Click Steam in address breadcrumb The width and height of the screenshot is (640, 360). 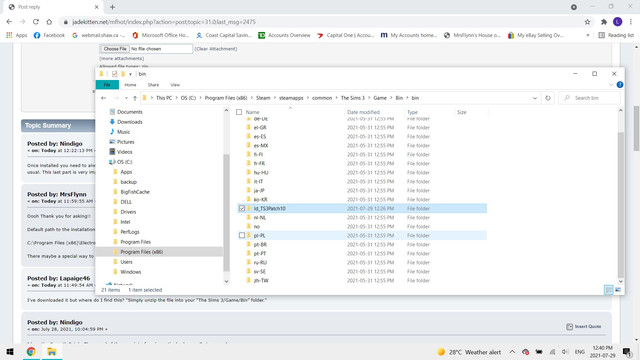coord(263,98)
